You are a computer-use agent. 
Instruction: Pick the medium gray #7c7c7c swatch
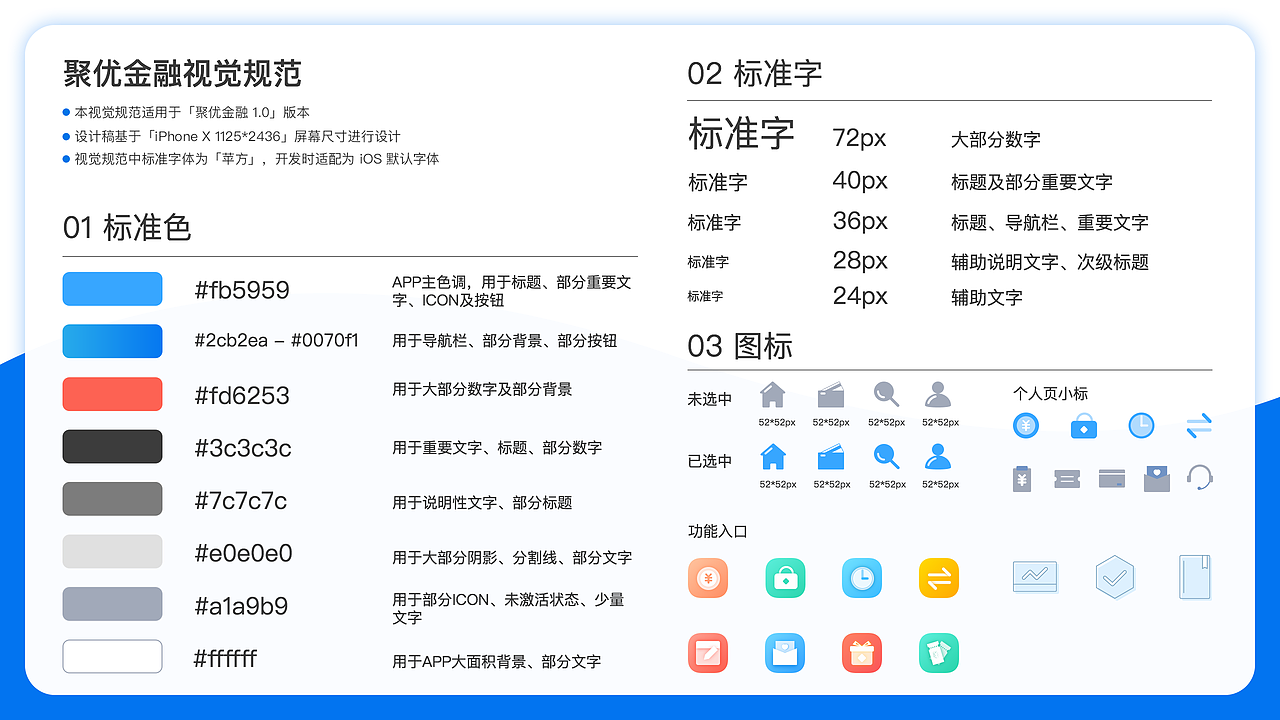(x=112, y=499)
